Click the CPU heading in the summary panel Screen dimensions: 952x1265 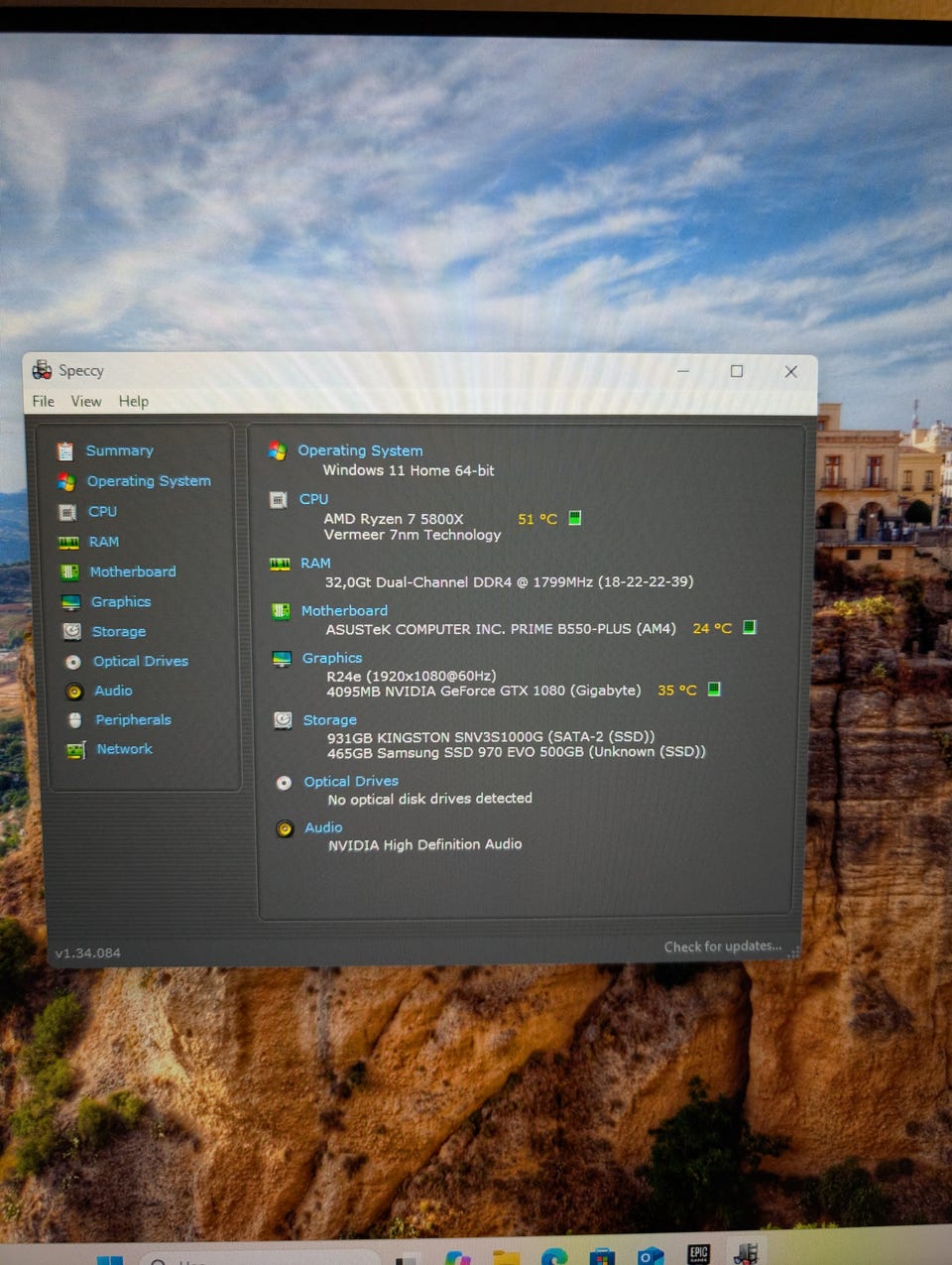[313, 499]
